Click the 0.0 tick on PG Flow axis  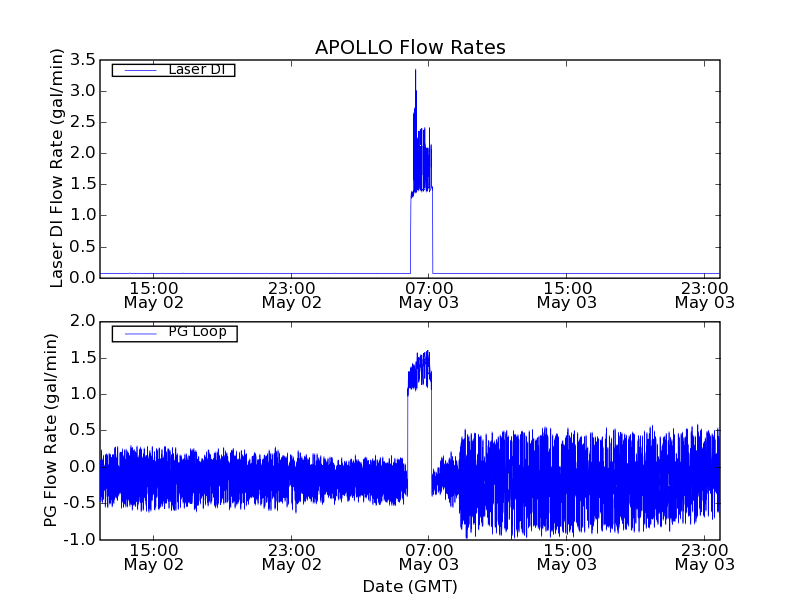pos(83,467)
